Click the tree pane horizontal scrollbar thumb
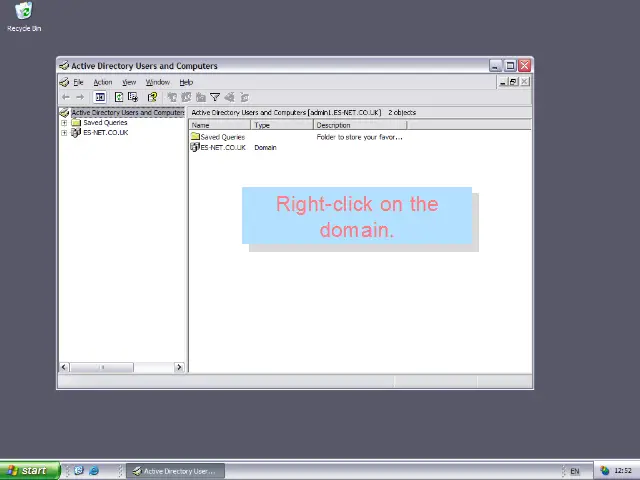 (x=102, y=367)
